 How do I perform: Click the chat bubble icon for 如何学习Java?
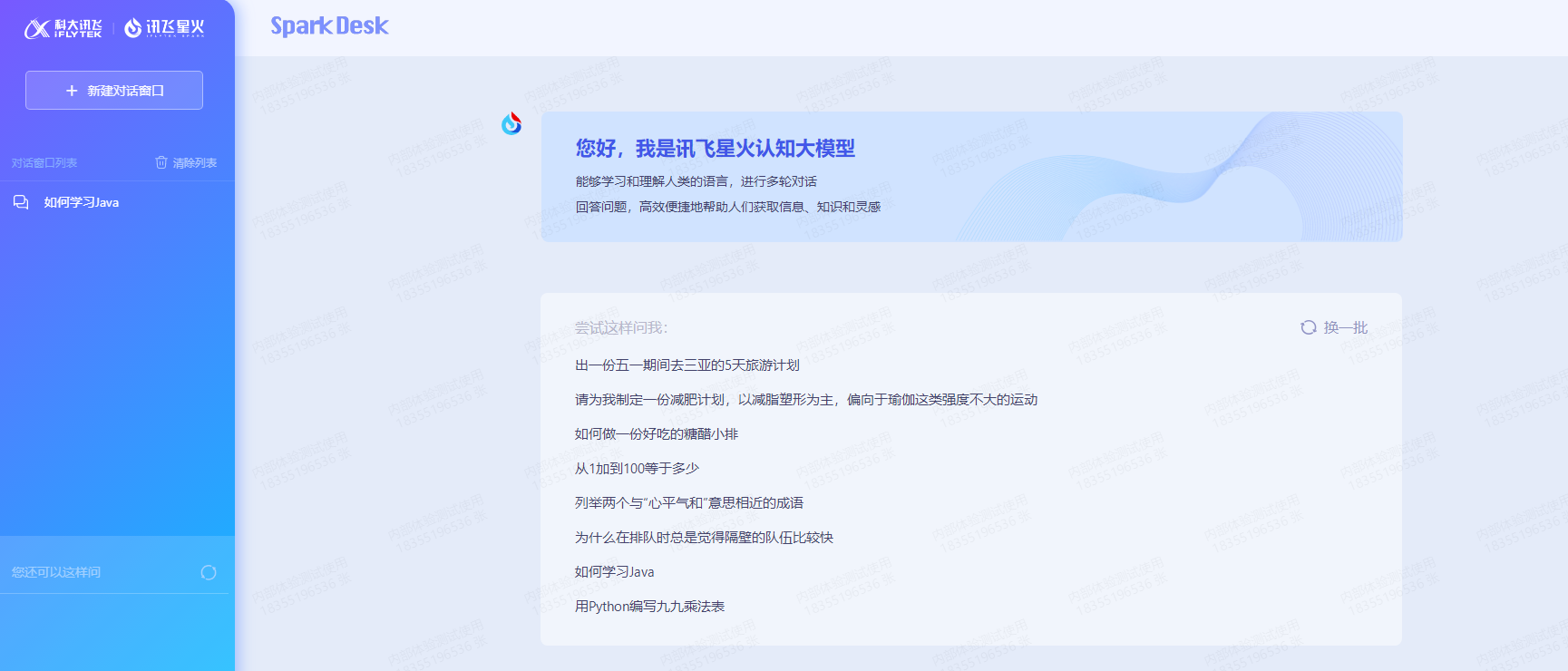(x=21, y=202)
